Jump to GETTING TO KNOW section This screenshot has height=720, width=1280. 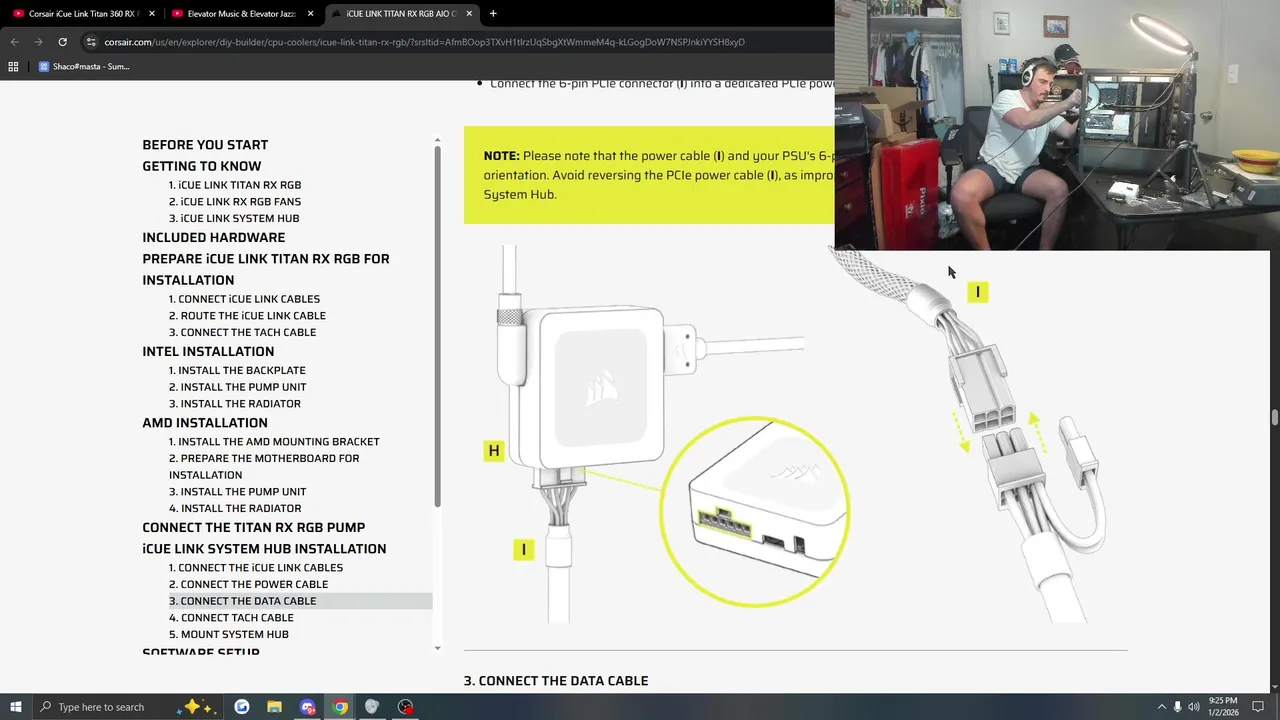click(x=202, y=166)
